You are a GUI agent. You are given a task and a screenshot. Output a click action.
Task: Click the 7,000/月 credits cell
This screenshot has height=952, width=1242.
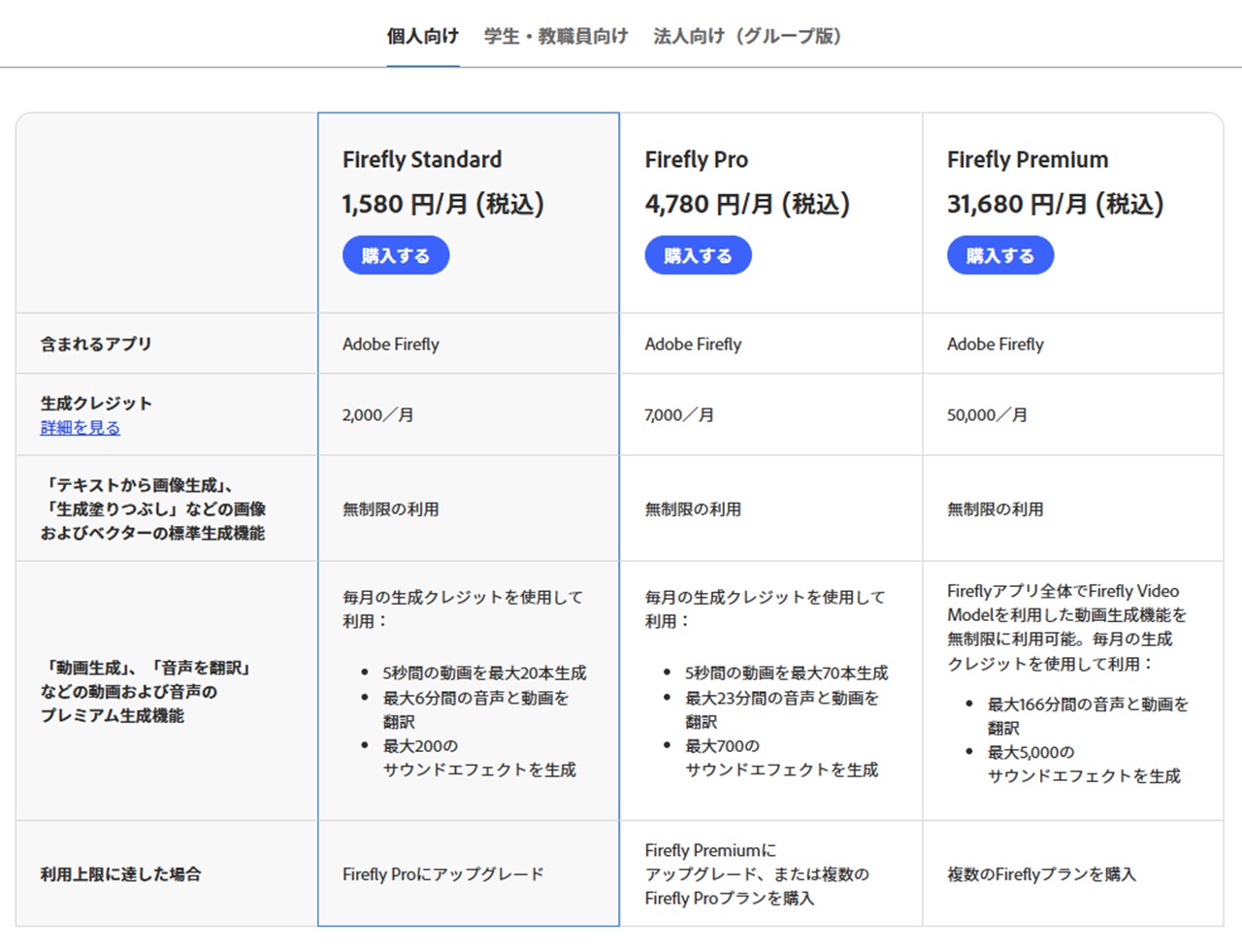click(679, 414)
